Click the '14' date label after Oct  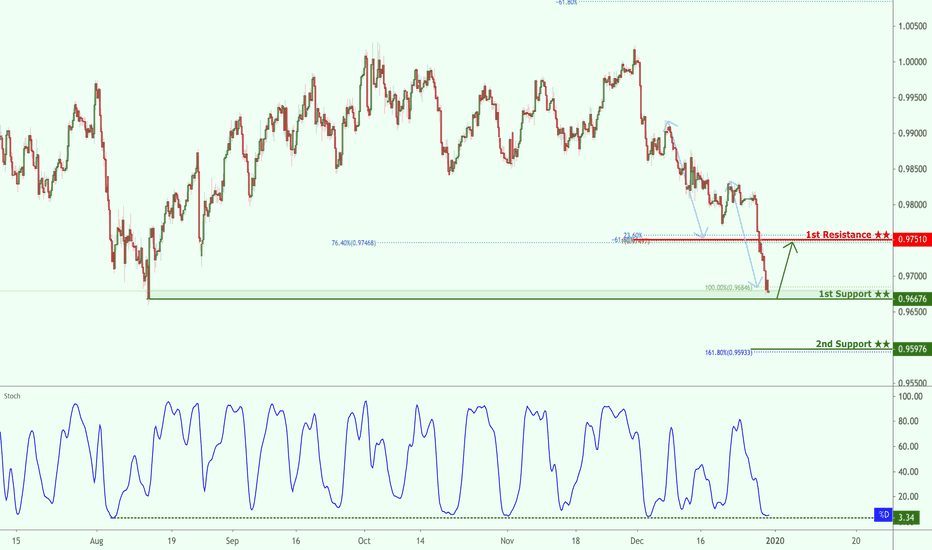click(420, 541)
